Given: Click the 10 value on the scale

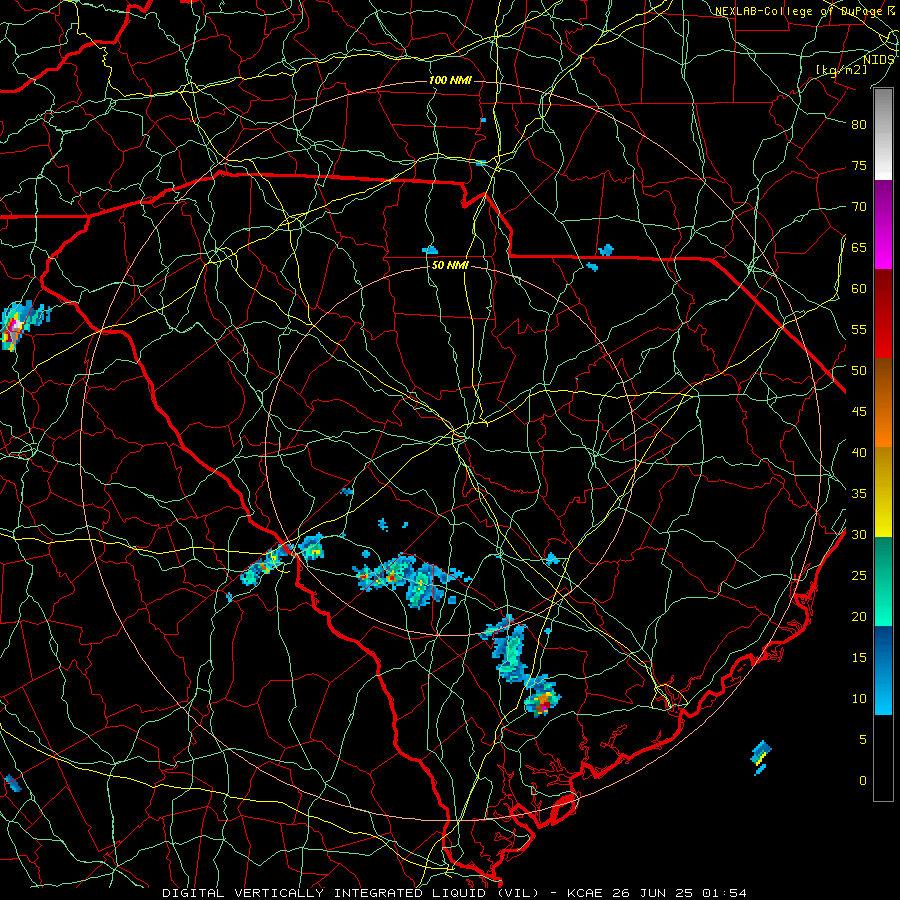Looking at the screenshot, I should click(x=859, y=699).
